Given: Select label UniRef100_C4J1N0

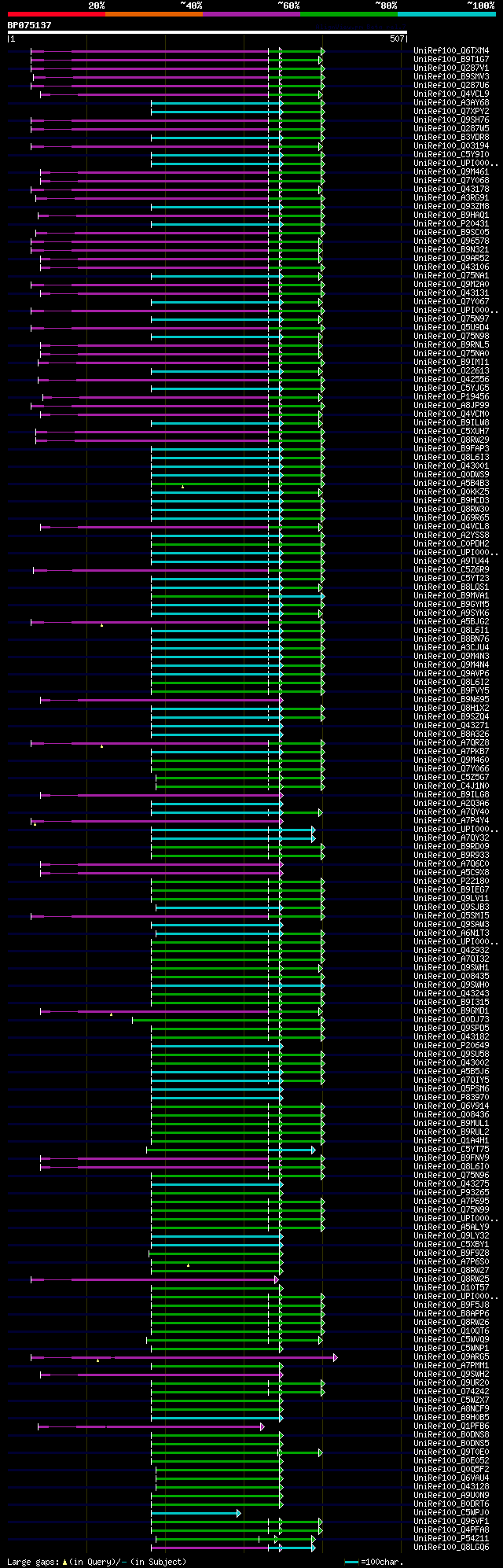Looking at the screenshot, I should click(x=451, y=786).
